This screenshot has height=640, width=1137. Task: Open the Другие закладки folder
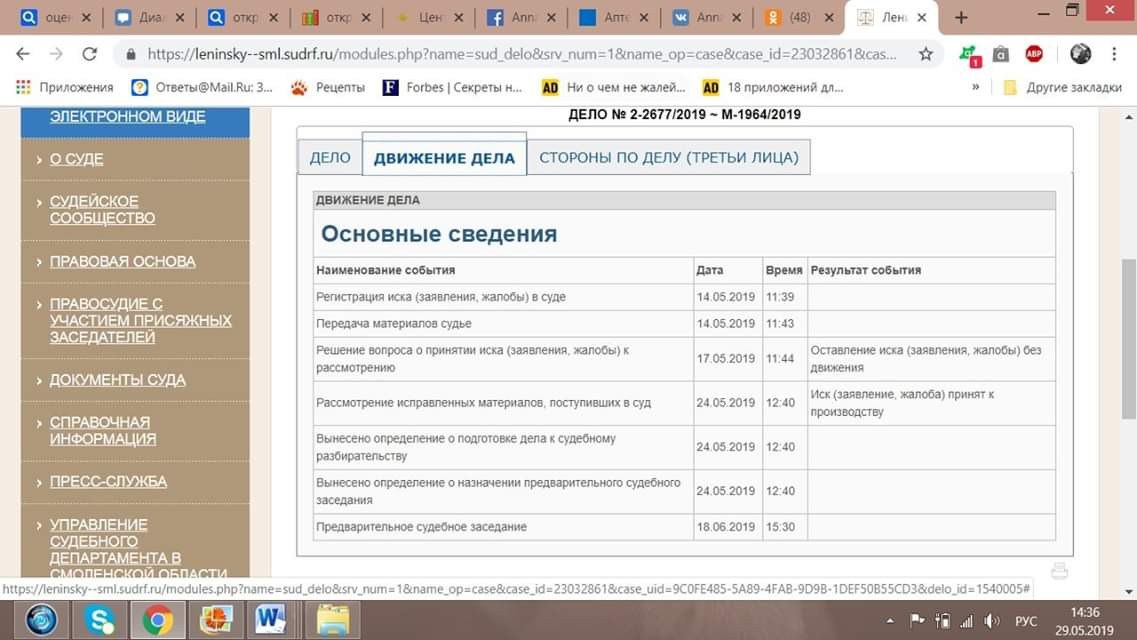tap(1062, 87)
